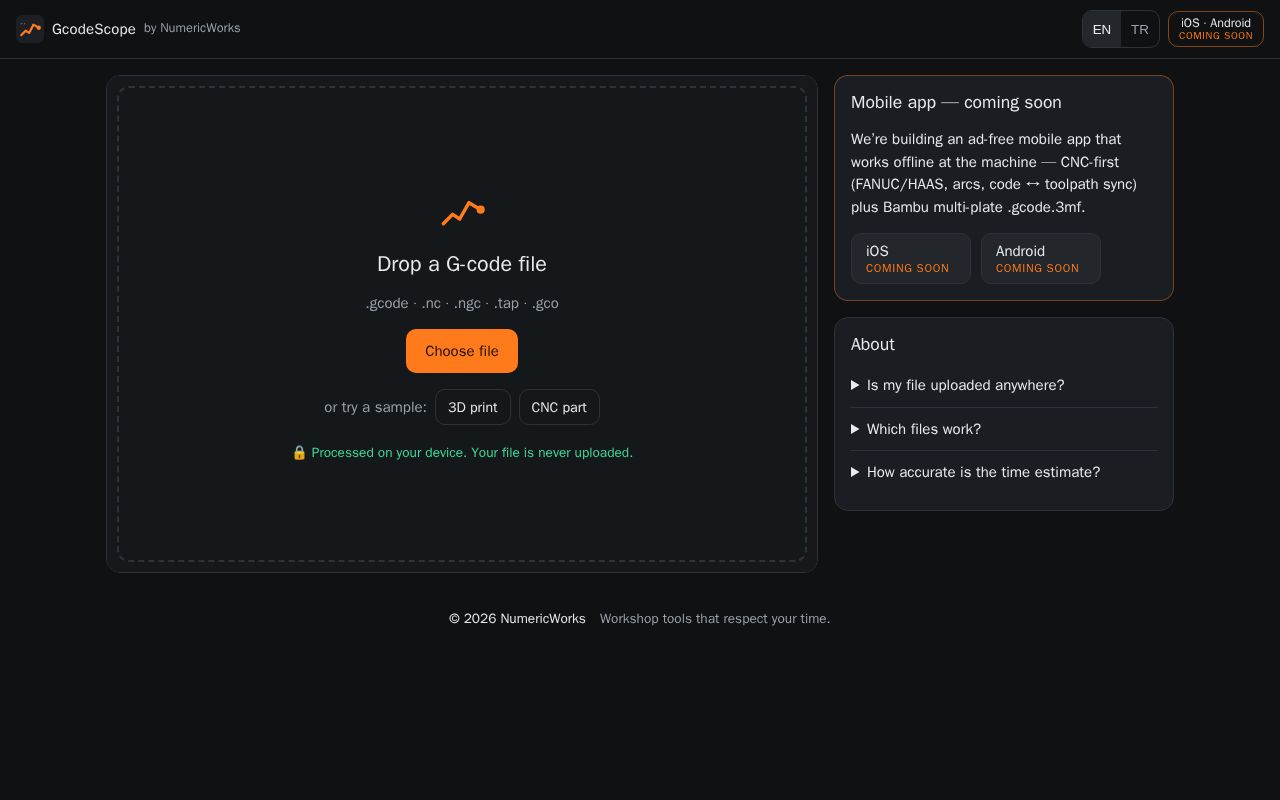Expand "Is my file uploaded anywhere?"
Viewport: 1280px width, 800px height.
click(1004, 385)
